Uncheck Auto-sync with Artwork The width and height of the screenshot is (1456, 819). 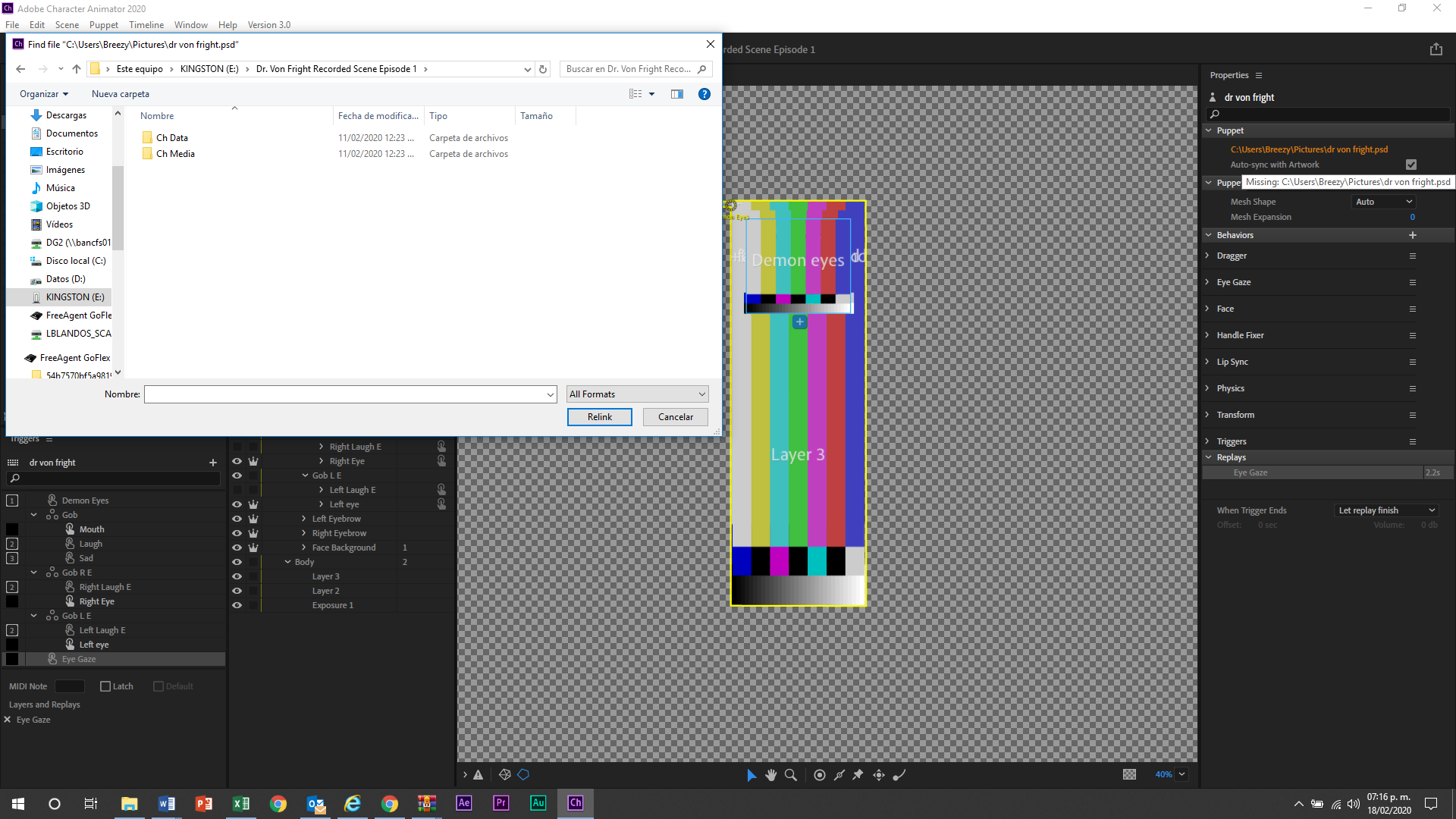(x=1410, y=164)
